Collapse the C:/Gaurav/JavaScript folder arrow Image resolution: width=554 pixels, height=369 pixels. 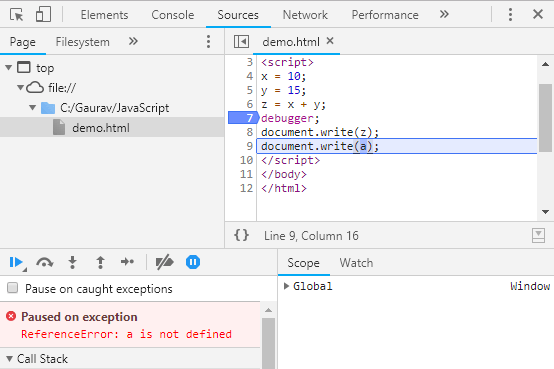(x=33, y=107)
